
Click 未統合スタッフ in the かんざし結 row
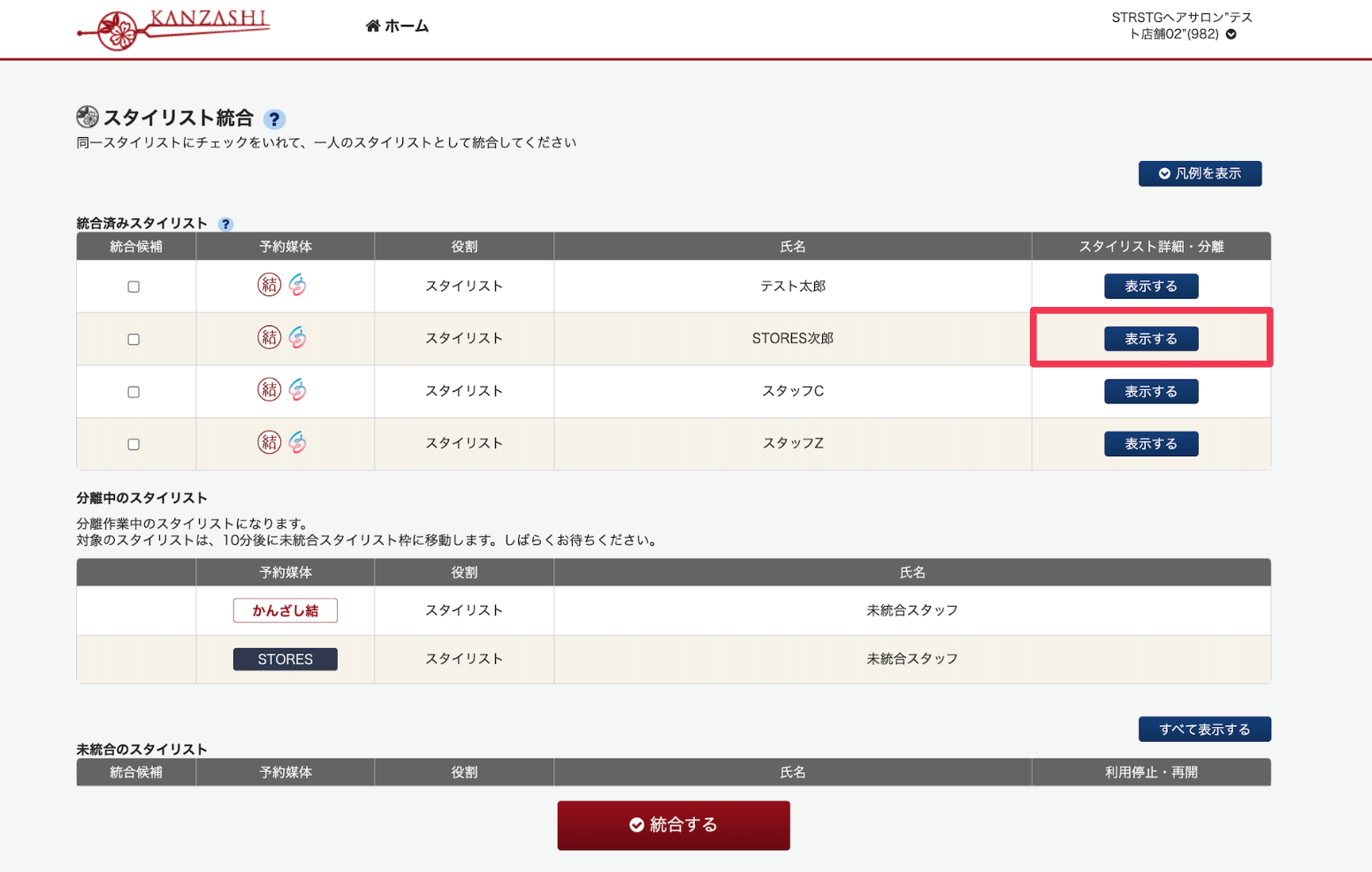[912, 610]
